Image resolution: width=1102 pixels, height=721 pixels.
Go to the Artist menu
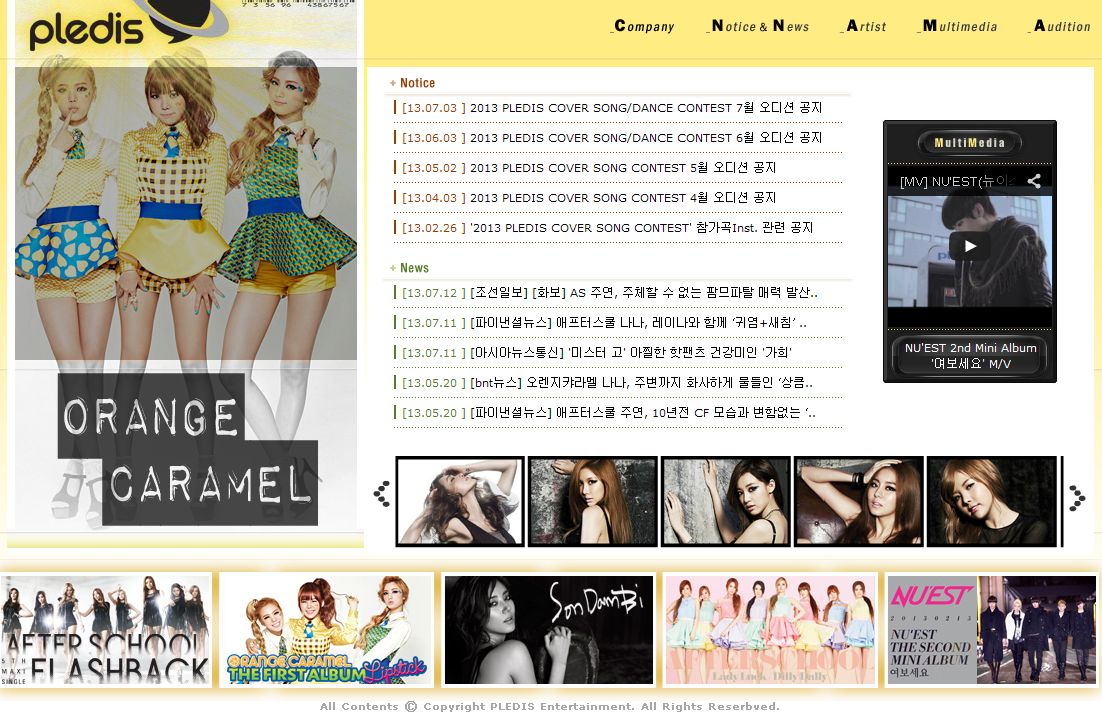[x=865, y=26]
